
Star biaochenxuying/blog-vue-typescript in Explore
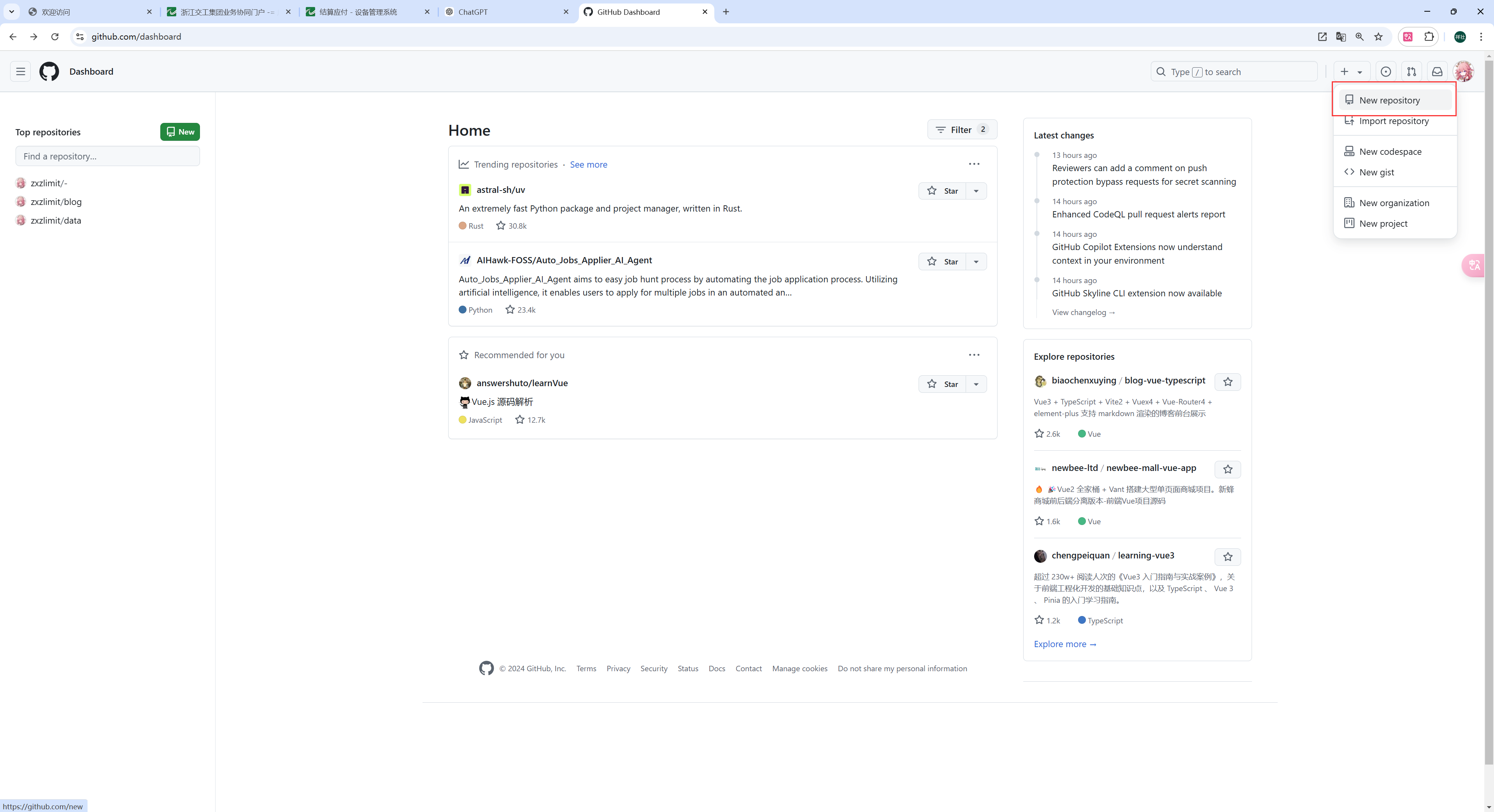[x=1228, y=381]
